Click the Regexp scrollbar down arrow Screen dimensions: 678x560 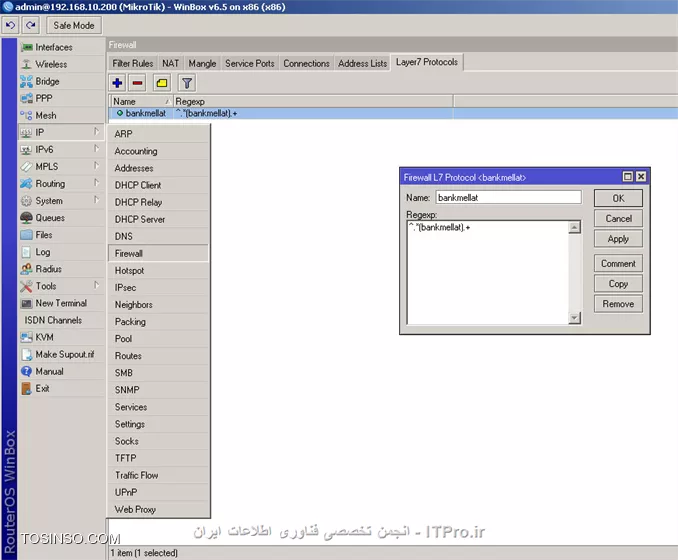click(574, 318)
